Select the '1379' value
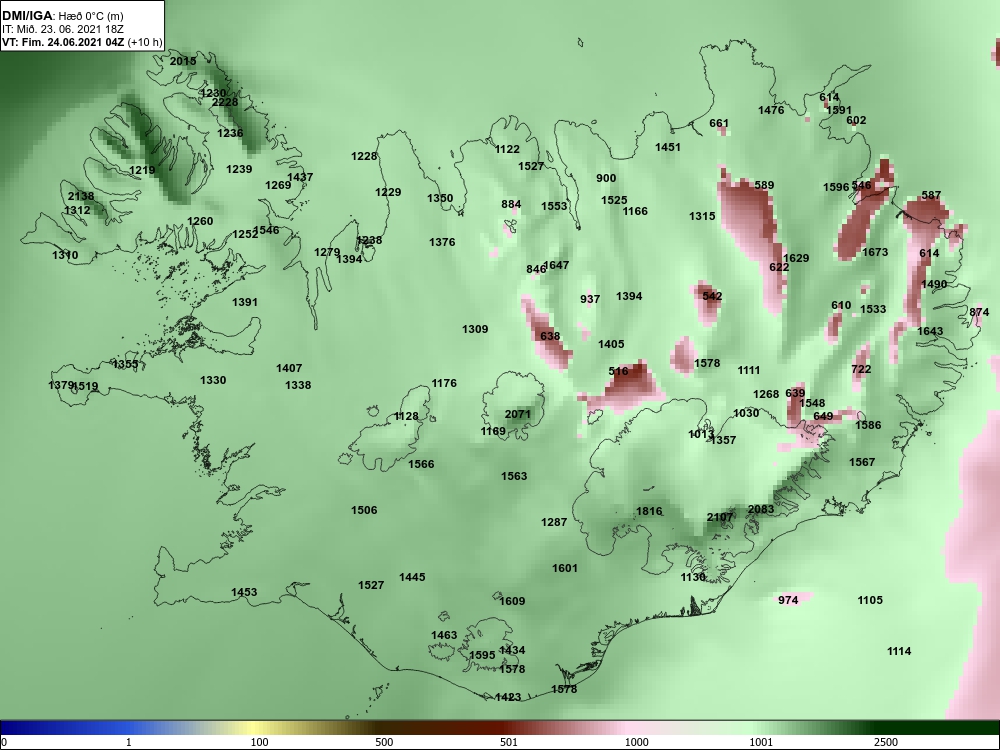The height and width of the screenshot is (750, 1000). (61, 385)
